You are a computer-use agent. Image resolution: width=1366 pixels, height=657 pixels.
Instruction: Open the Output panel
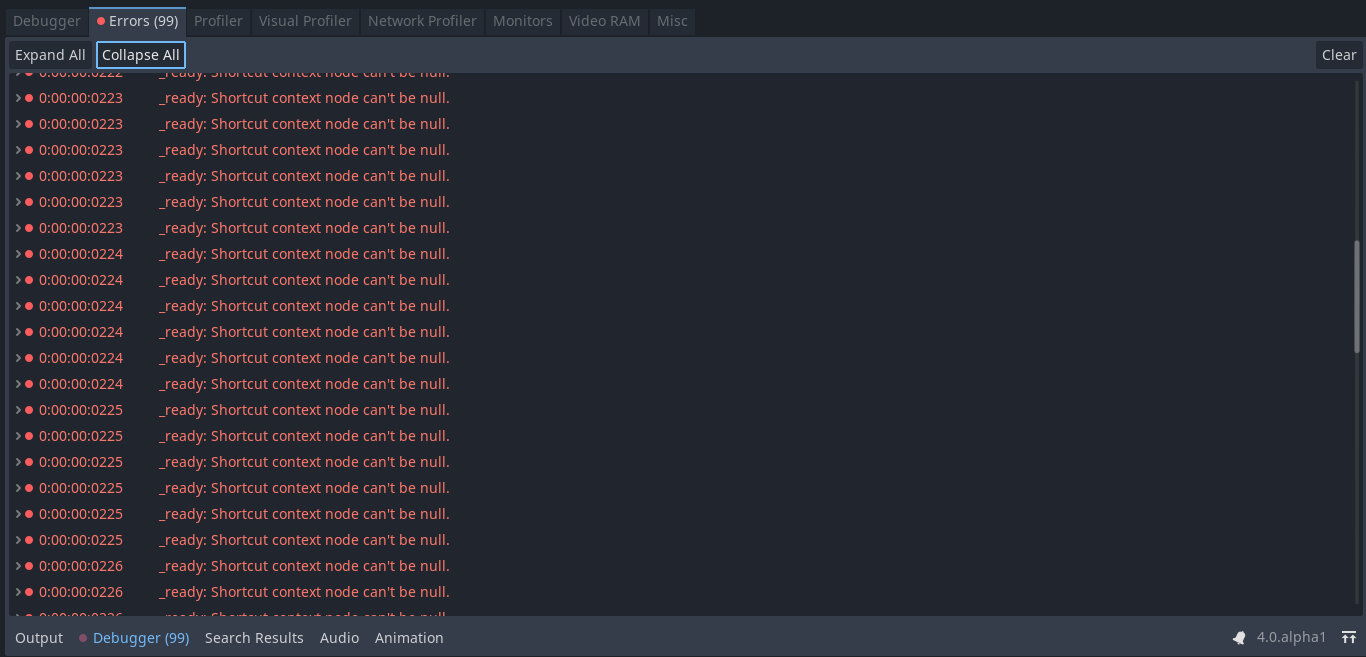click(x=38, y=637)
